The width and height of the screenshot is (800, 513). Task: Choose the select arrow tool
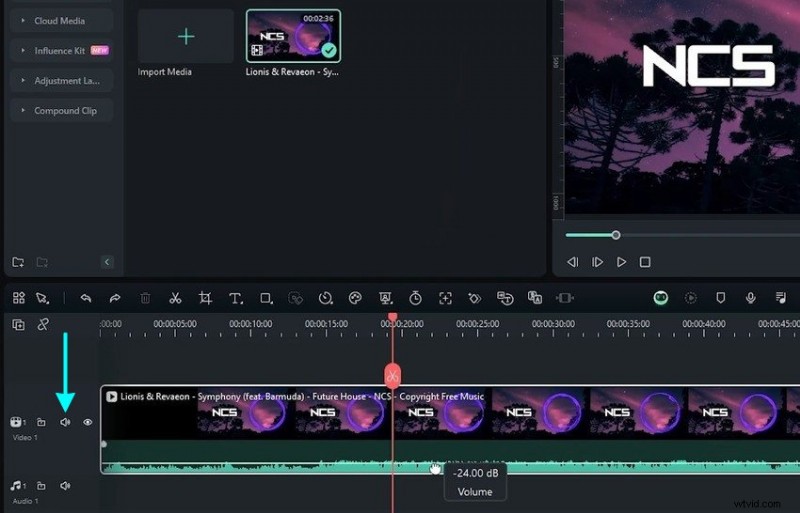pos(43,298)
